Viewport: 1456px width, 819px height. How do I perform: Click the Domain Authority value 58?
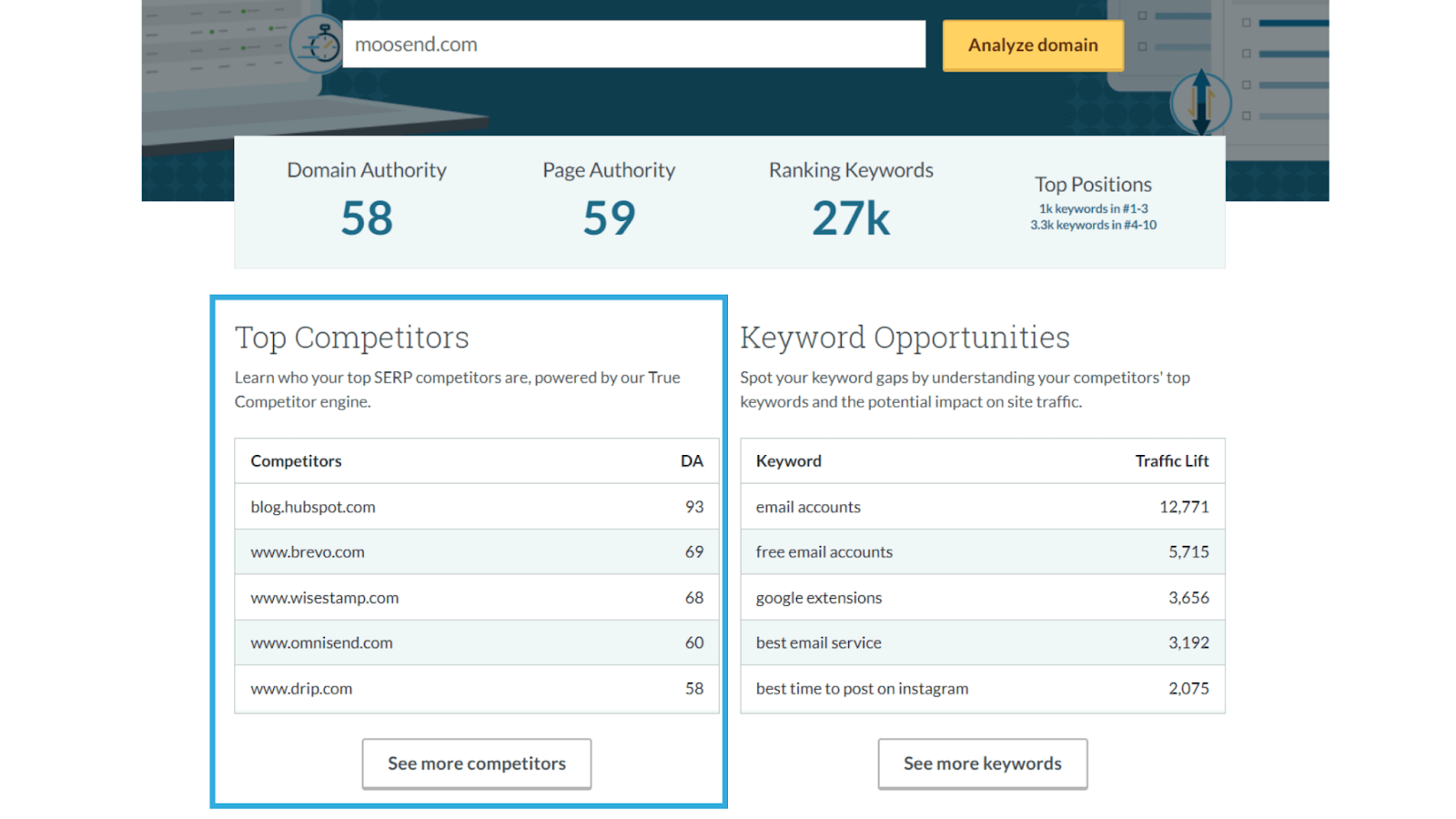coord(367,218)
